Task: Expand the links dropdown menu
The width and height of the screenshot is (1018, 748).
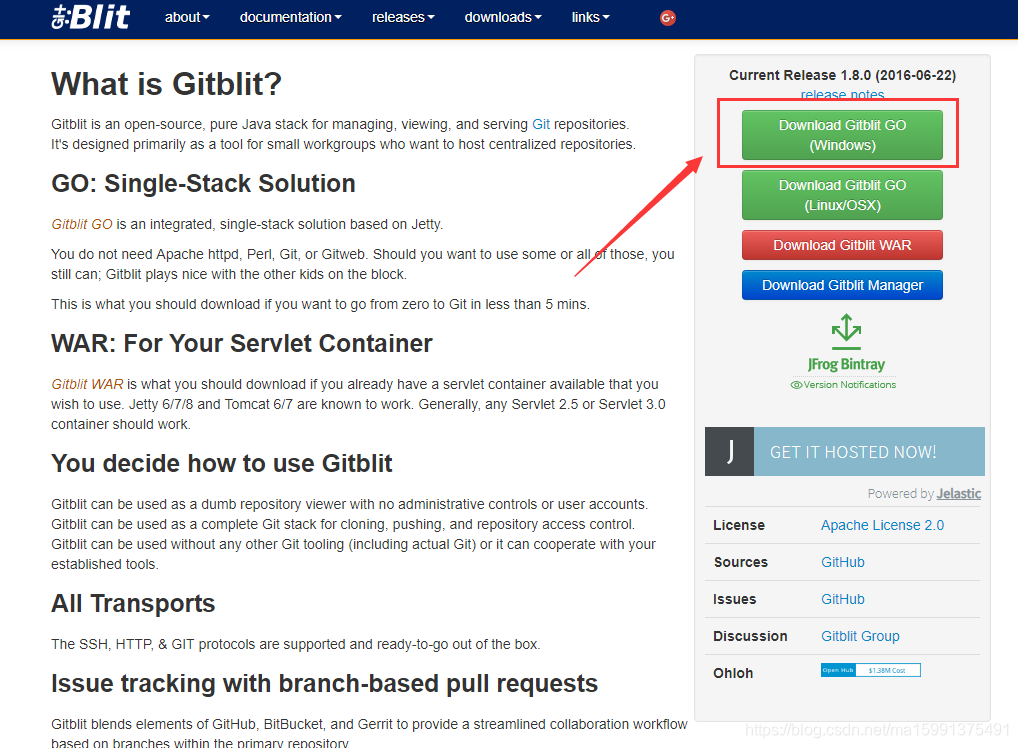Action: (590, 18)
